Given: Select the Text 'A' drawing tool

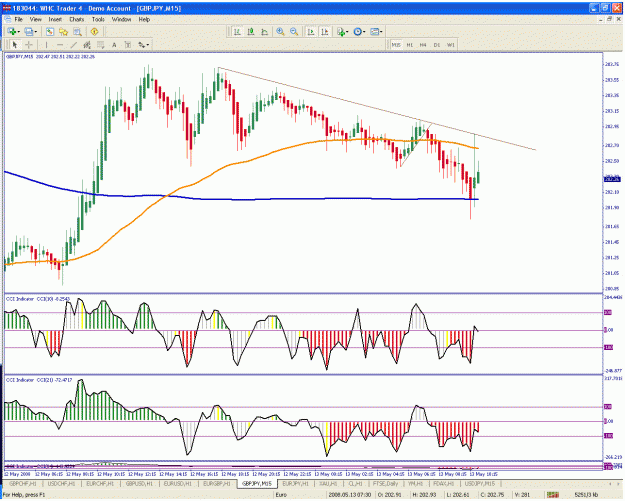Looking at the screenshot, I should [x=114, y=45].
